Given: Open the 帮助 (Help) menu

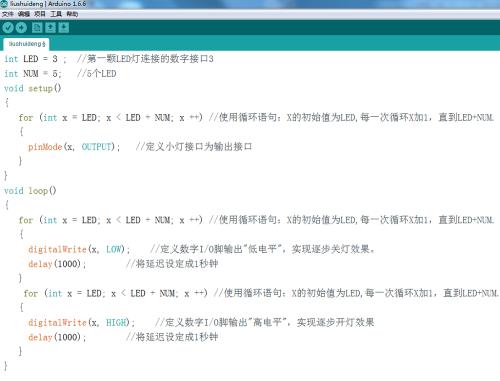Looking at the screenshot, I should (x=72, y=14).
